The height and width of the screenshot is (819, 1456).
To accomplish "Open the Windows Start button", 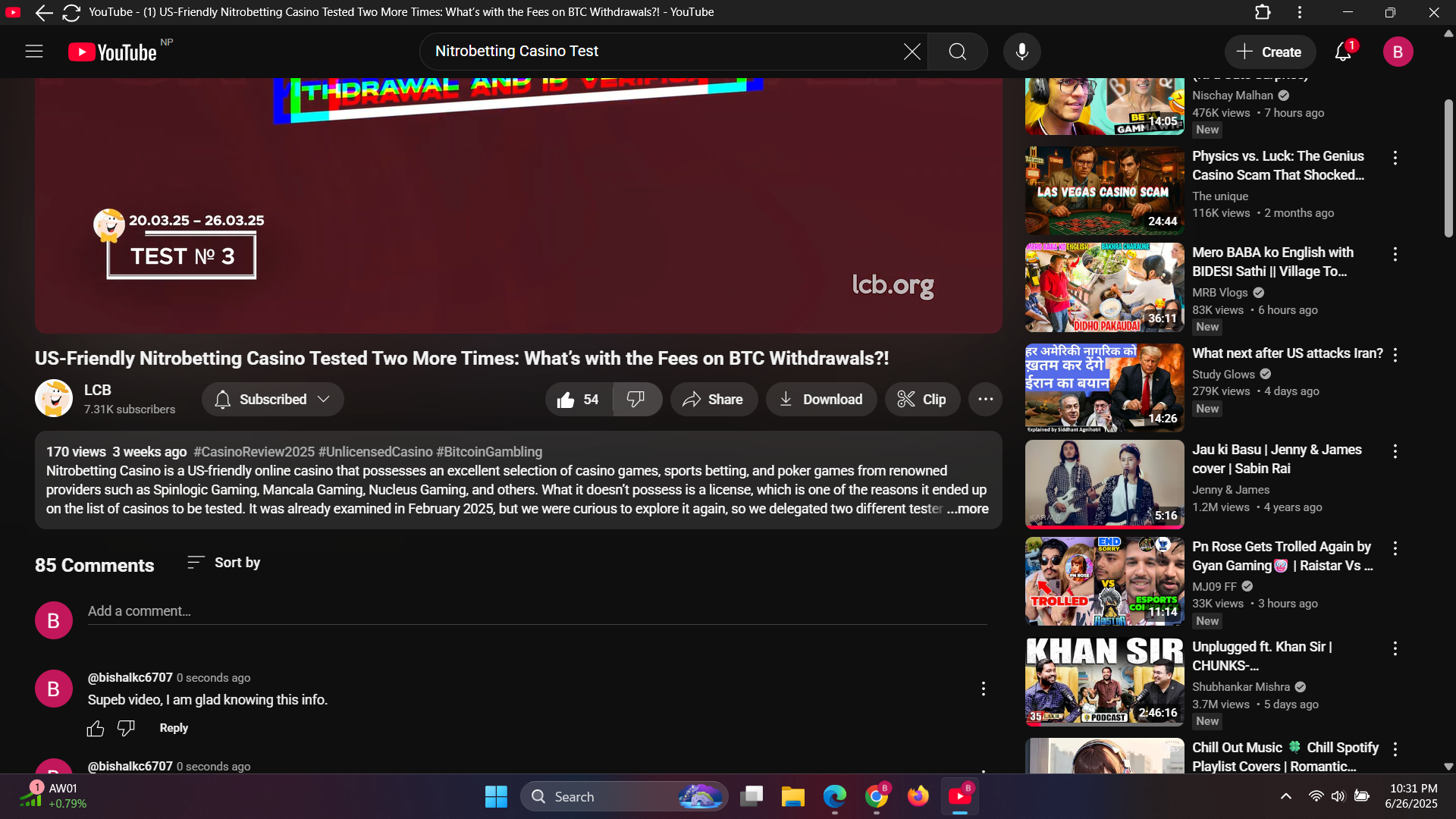I will tap(496, 796).
